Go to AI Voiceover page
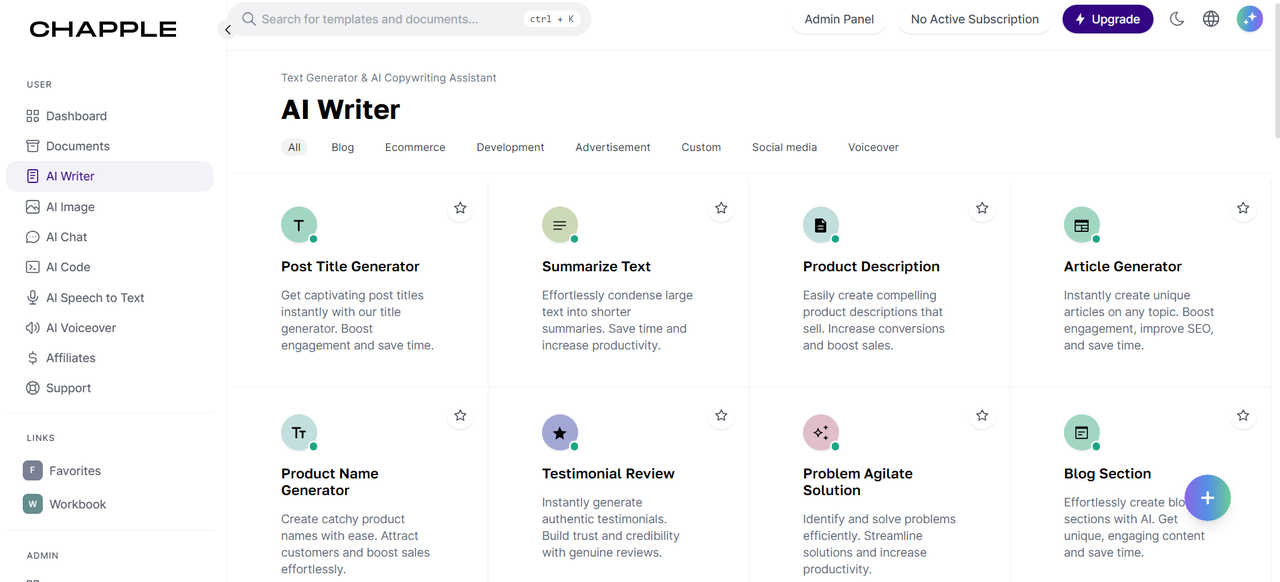 tap(80, 328)
